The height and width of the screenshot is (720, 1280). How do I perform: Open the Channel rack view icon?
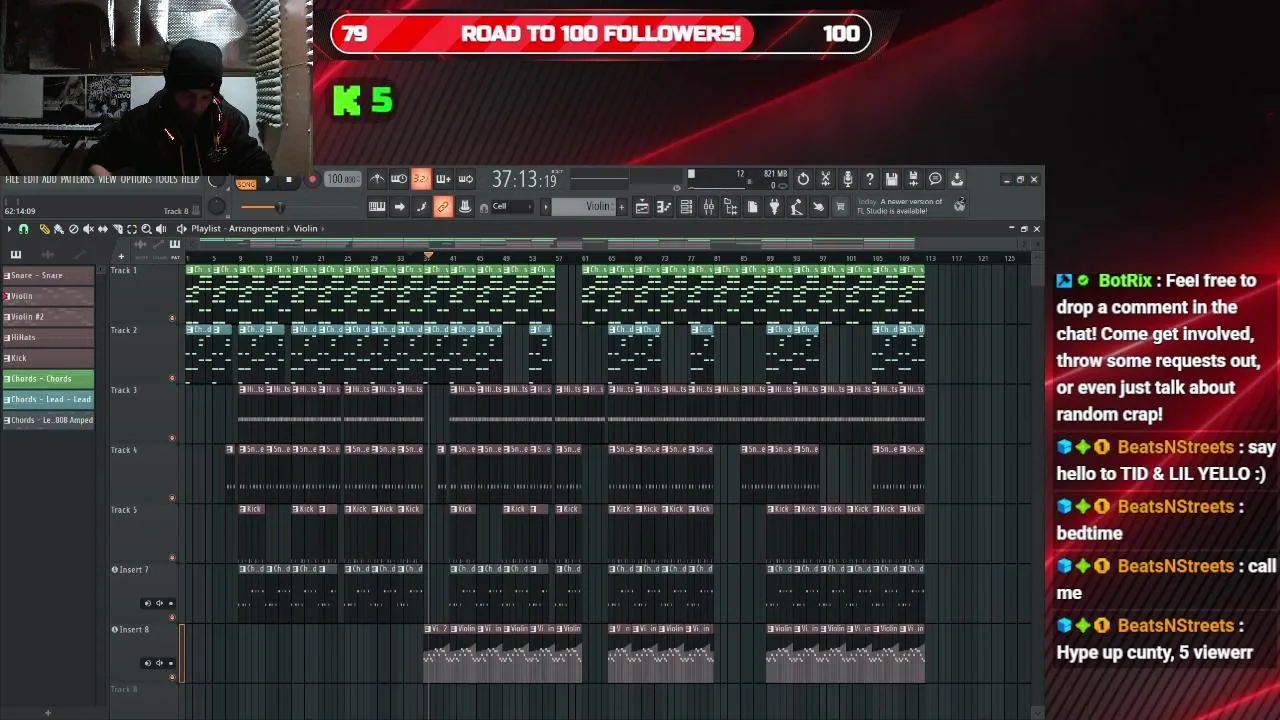tap(687, 207)
